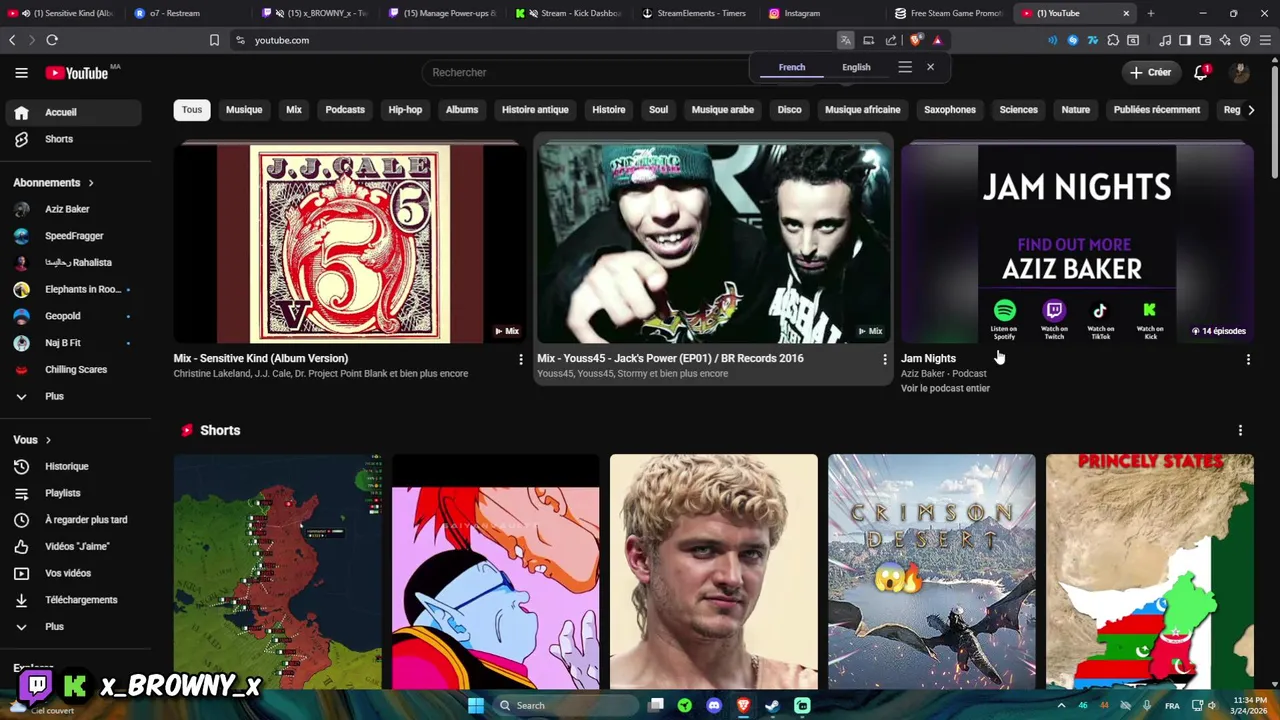Open Vidéos "J'aime" in sidebar
1280x720 pixels.
coord(72,546)
